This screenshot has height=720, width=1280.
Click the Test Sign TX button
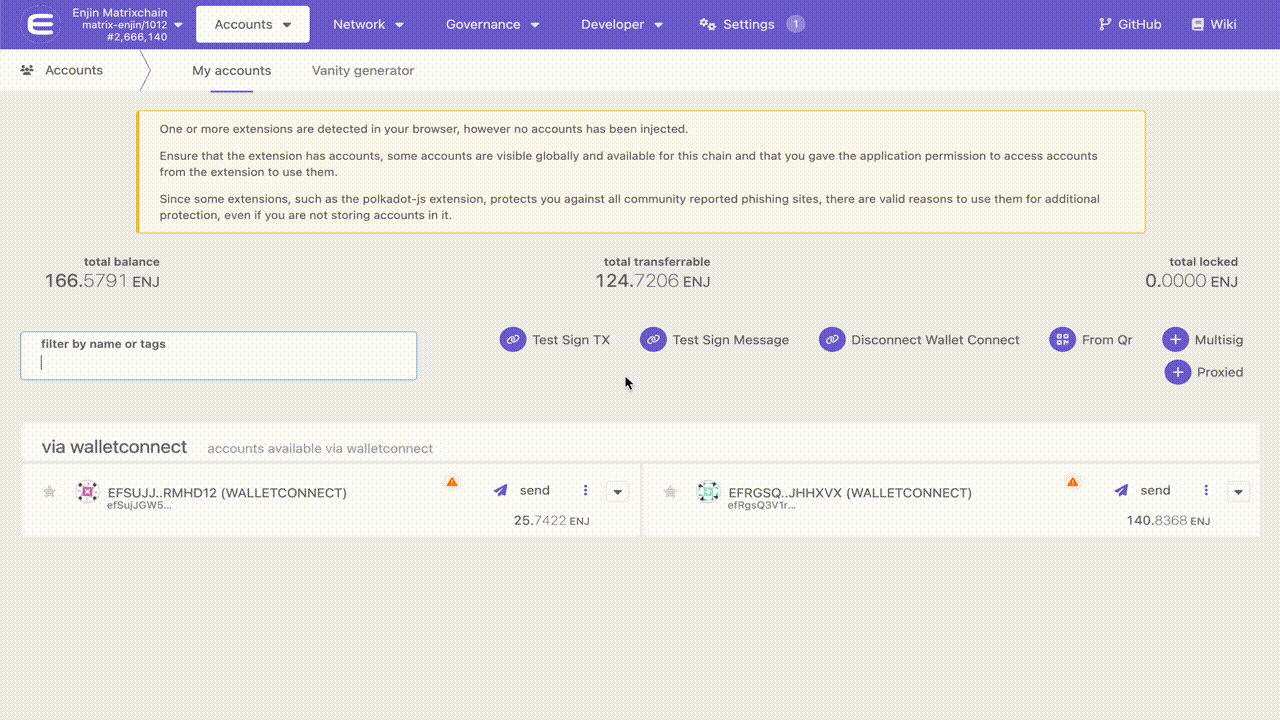click(555, 340)
